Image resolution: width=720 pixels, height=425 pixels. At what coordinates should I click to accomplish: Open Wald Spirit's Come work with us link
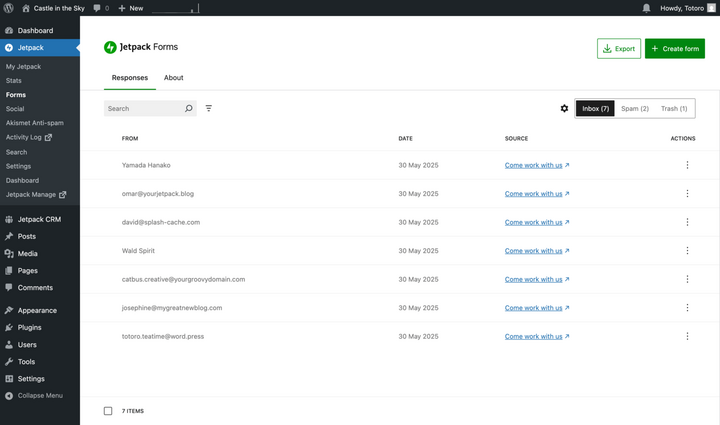click(x=537, y=251)
